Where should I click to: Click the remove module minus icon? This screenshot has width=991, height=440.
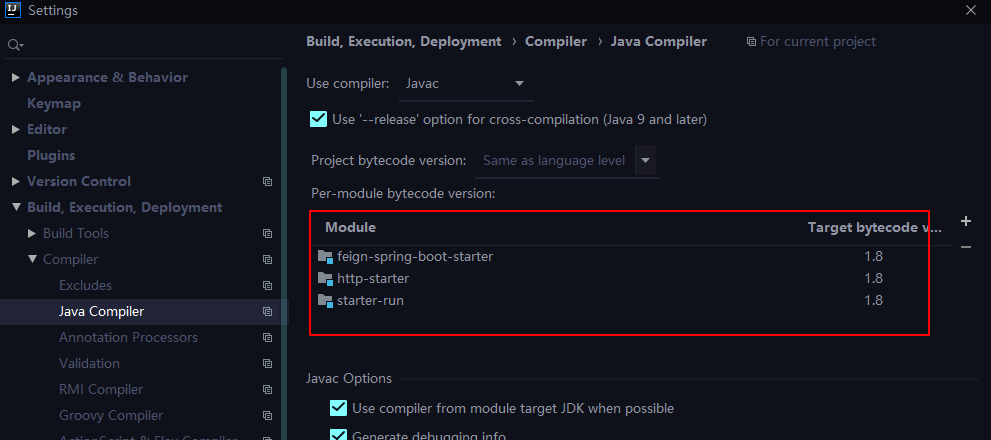[965, 247]
